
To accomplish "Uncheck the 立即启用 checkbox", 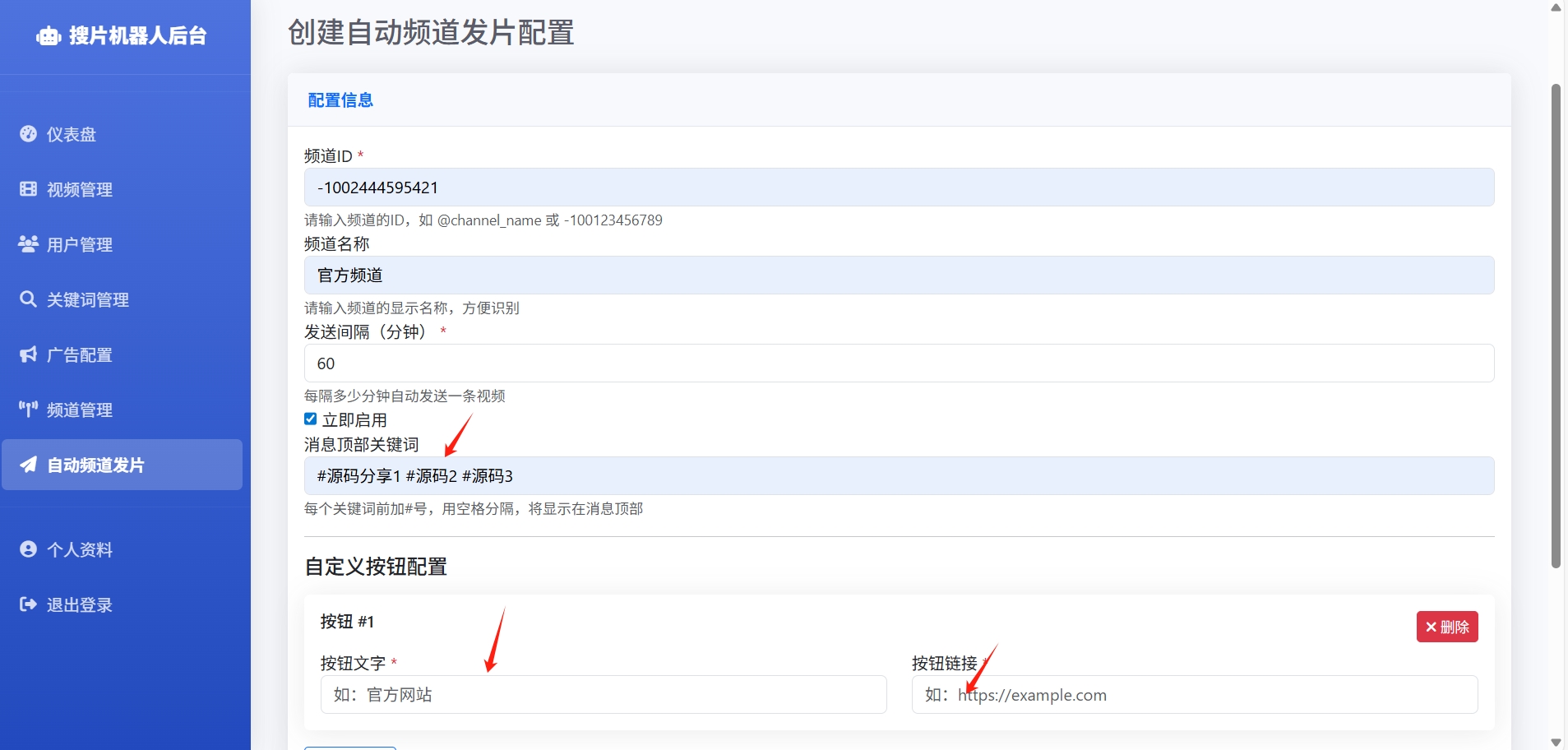I will click(x=311, y=419).
